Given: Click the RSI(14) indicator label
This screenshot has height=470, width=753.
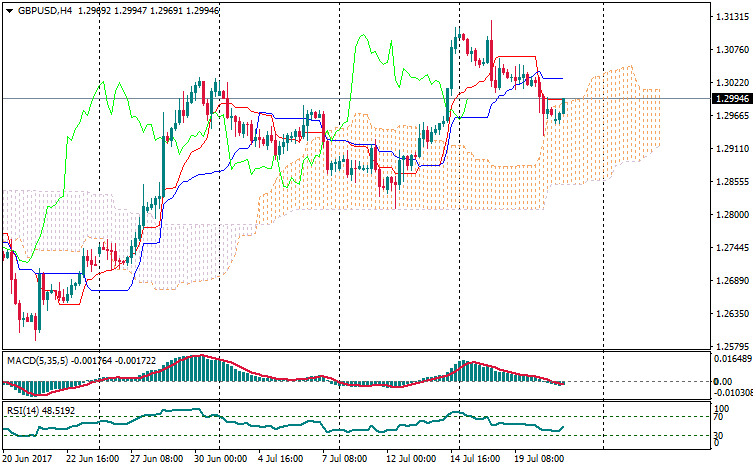Looking at the screenshot, I should tap(21, 411).
